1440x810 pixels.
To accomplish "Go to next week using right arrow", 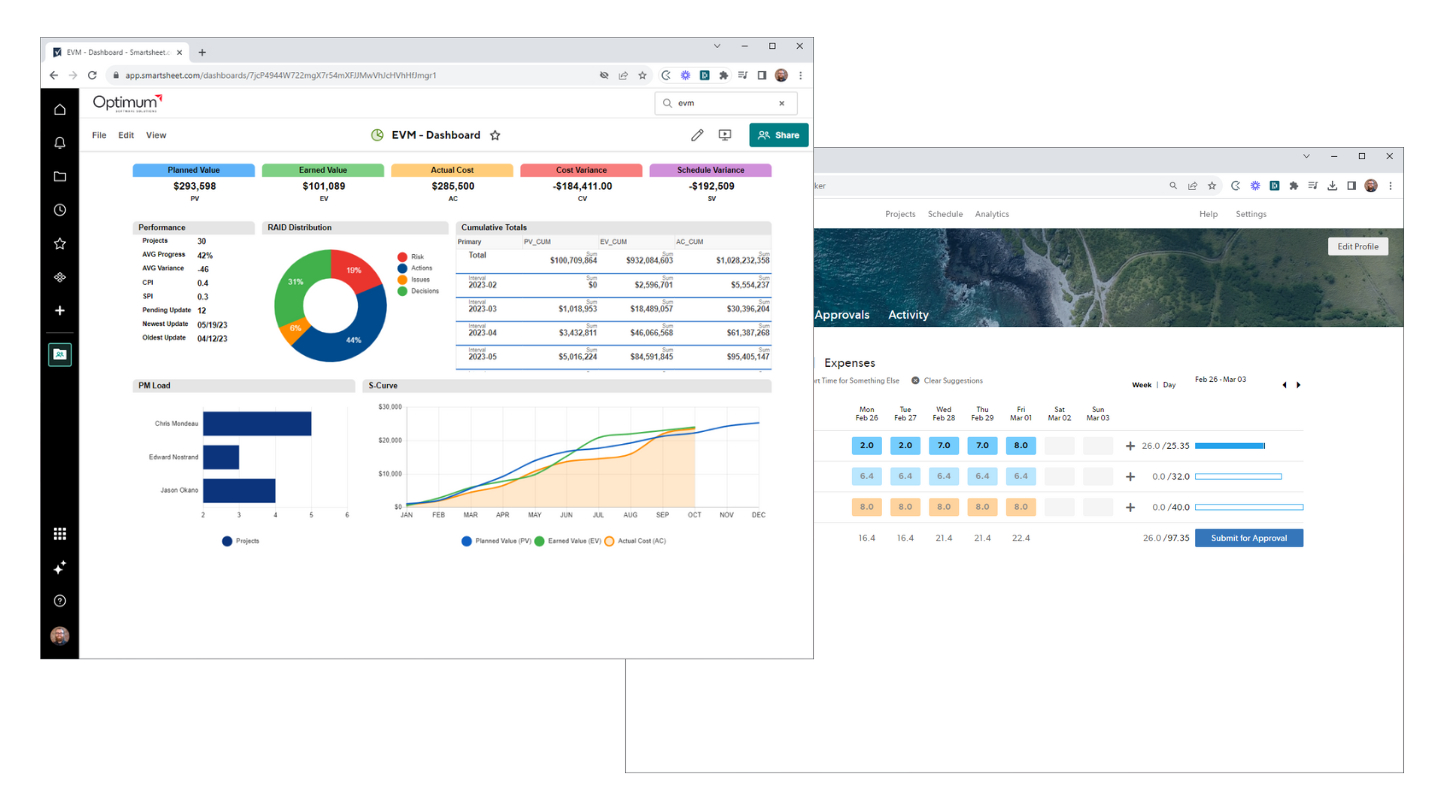I will (1299, 385).
